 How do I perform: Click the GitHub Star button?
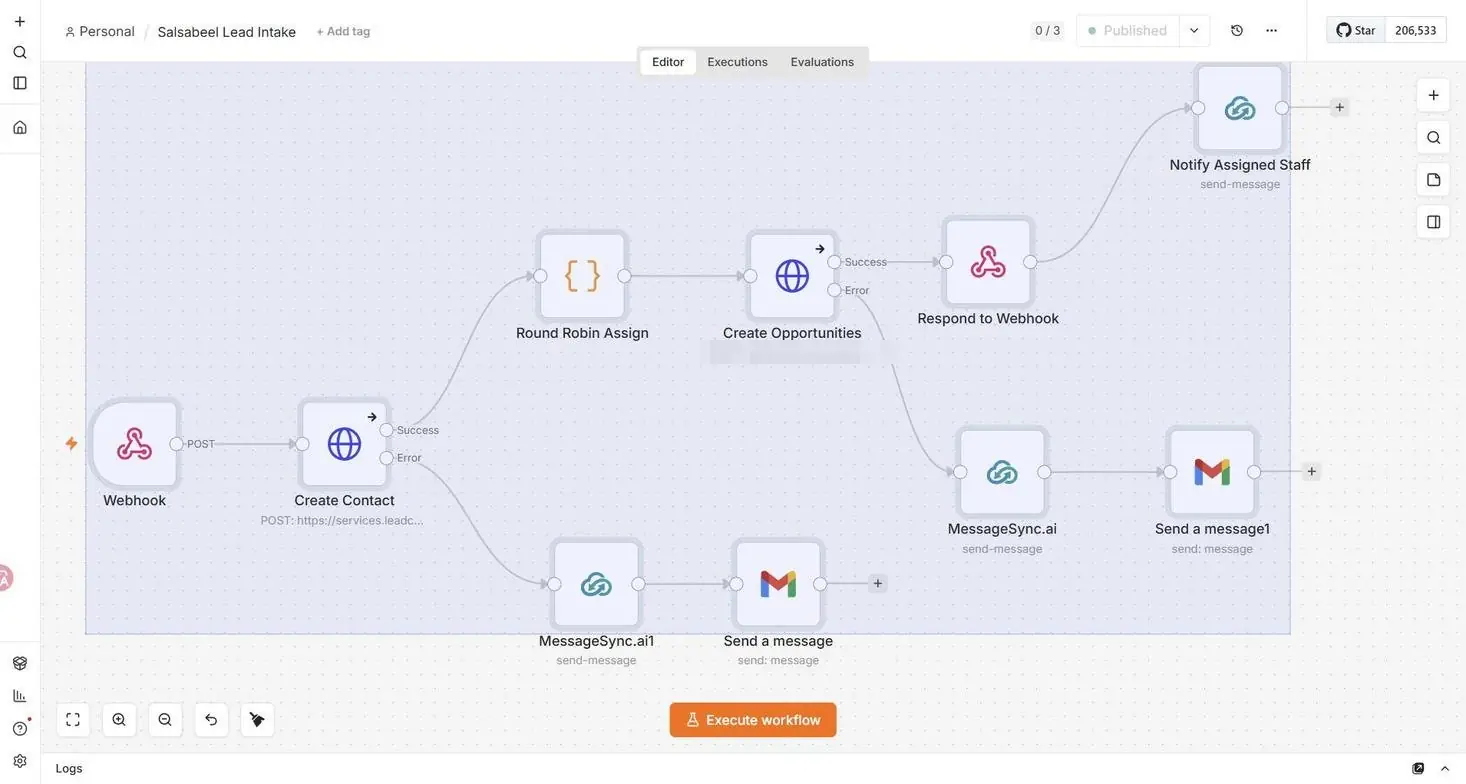click(x=1356, y=30)
